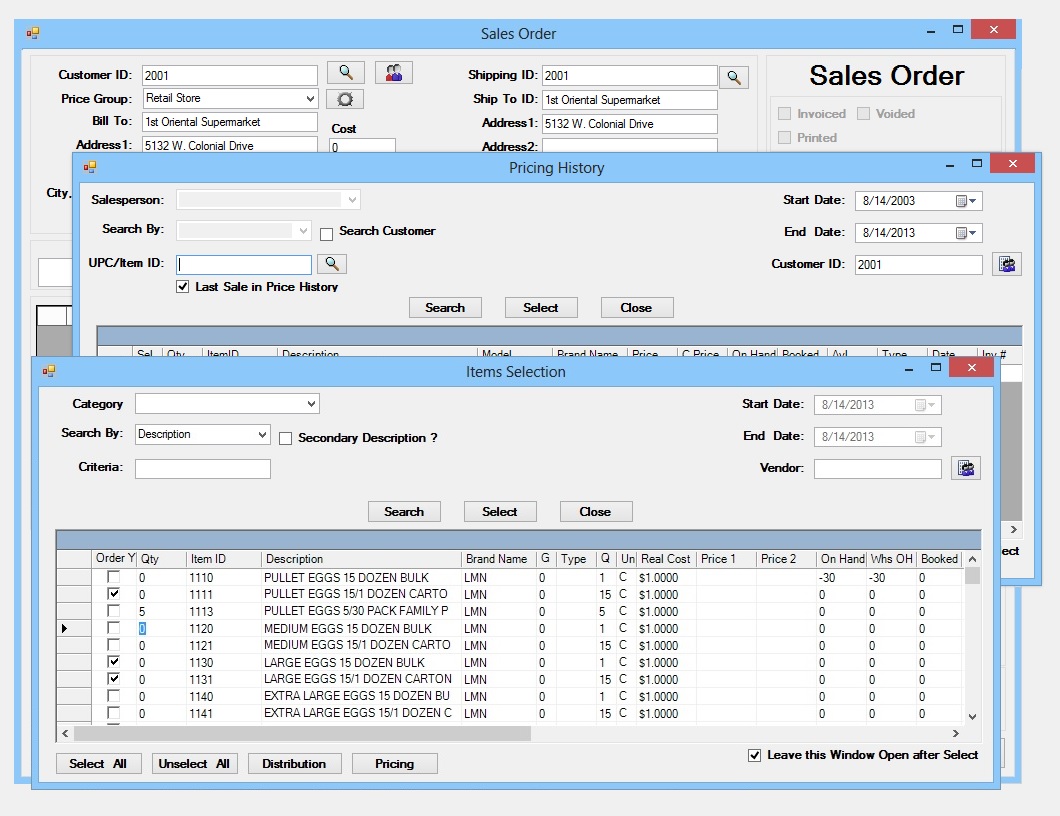This screenshot has height=816, width=1060.
Task: Click the row pointer arrow for item 1120
Action: [x=64, y=628]
